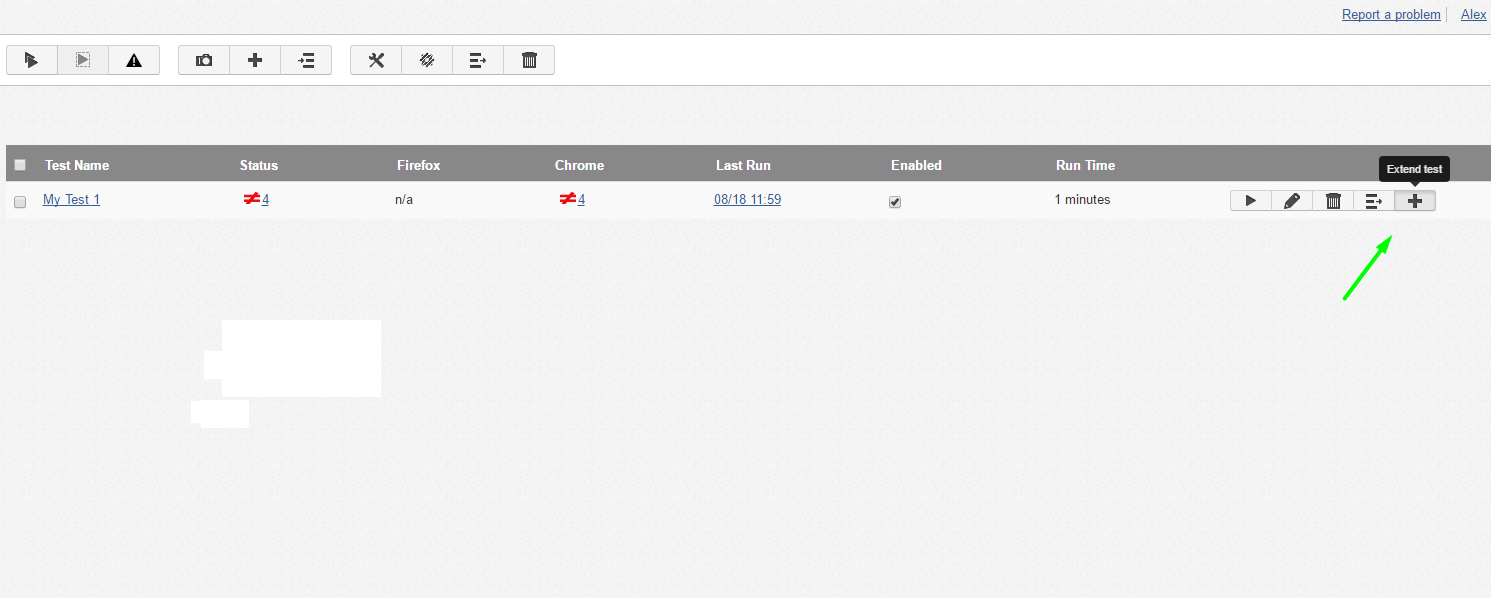Viewport: 1491px width, 598px height.
Task: Delete selected tests using the toolbar trash icon
Action: [529, 60]
